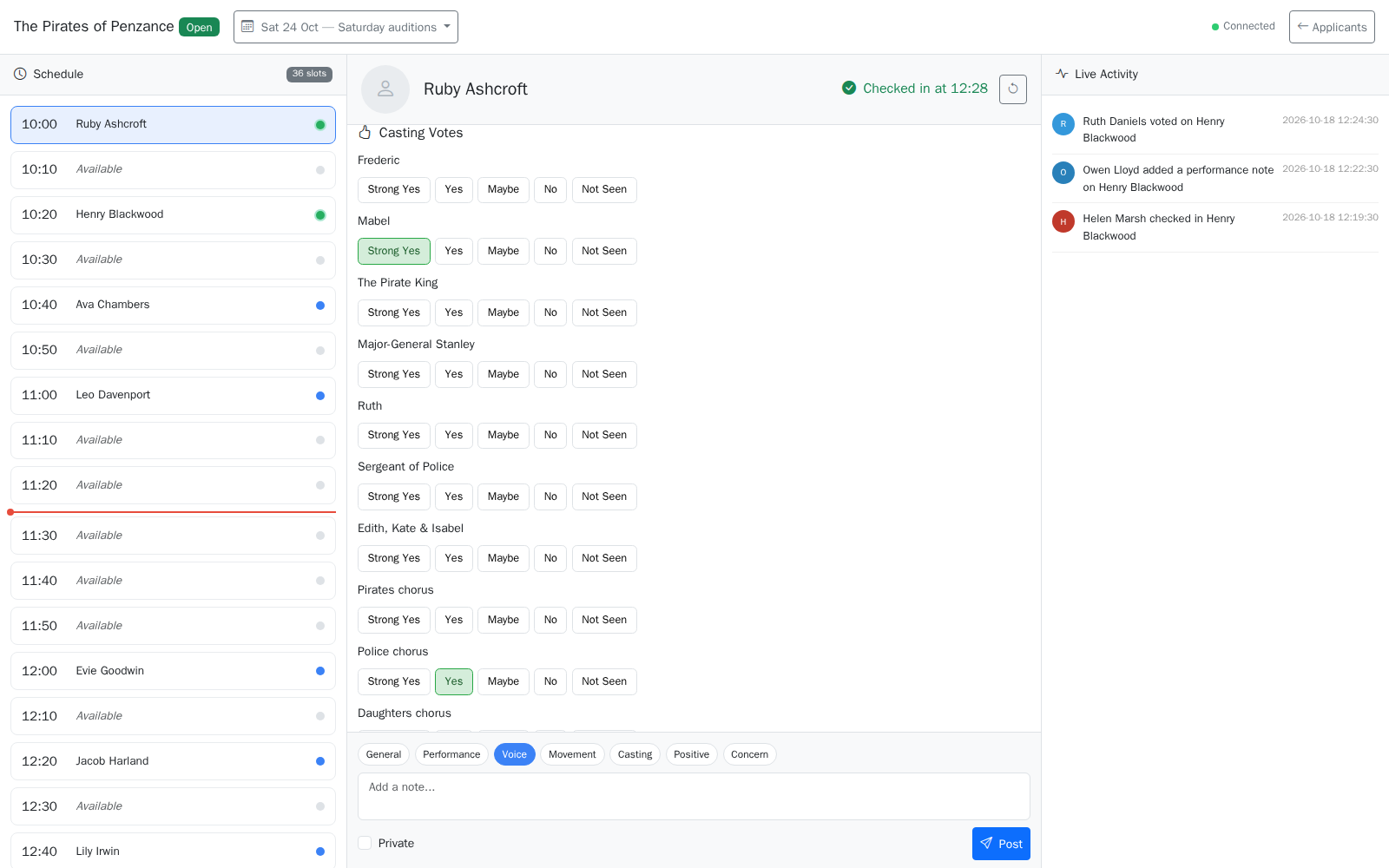The height and width of the screenshot is (868, 1389).
Task: Vote Strong Yes for Pirates chorus
Action: pyautogui.click(x=394, y=620)
